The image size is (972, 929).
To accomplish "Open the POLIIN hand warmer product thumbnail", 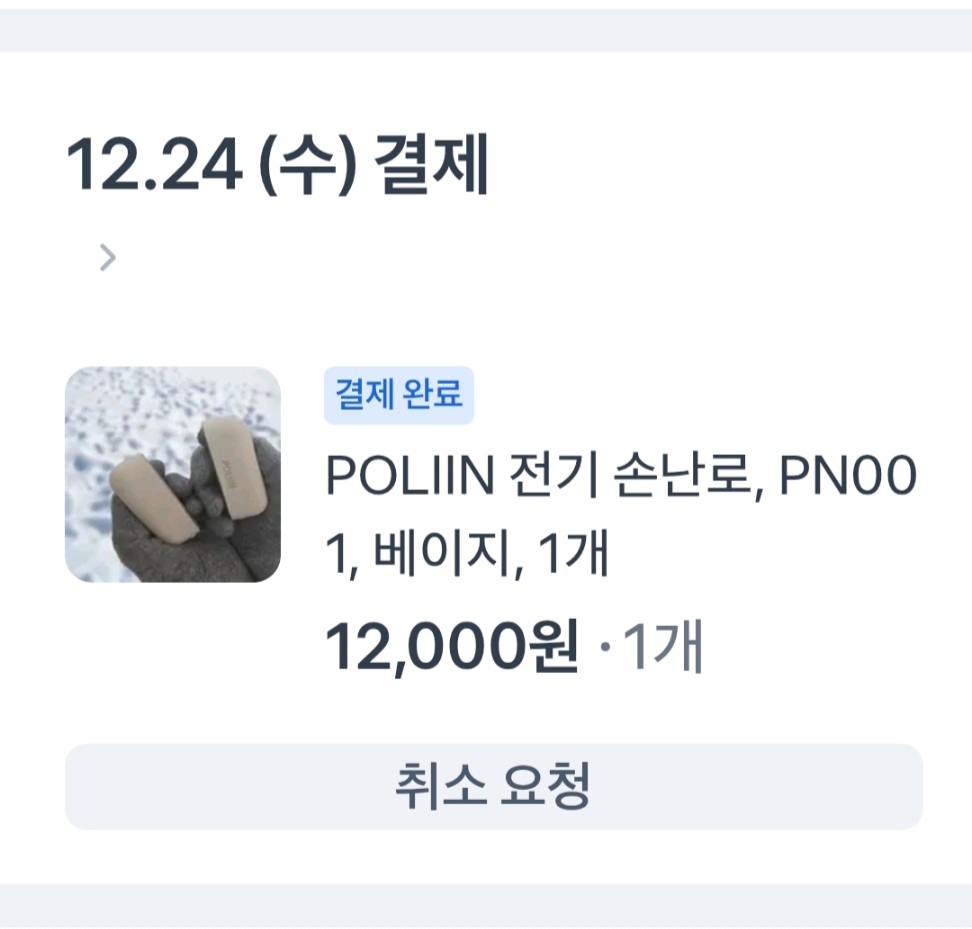I will pos(172,474).
